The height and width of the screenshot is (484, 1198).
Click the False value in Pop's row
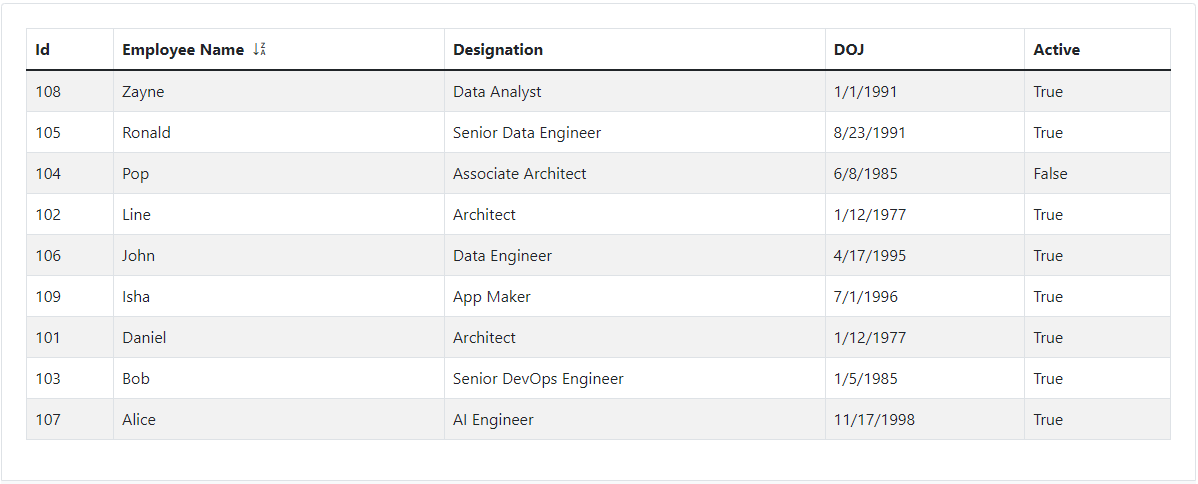(1050, 173)
